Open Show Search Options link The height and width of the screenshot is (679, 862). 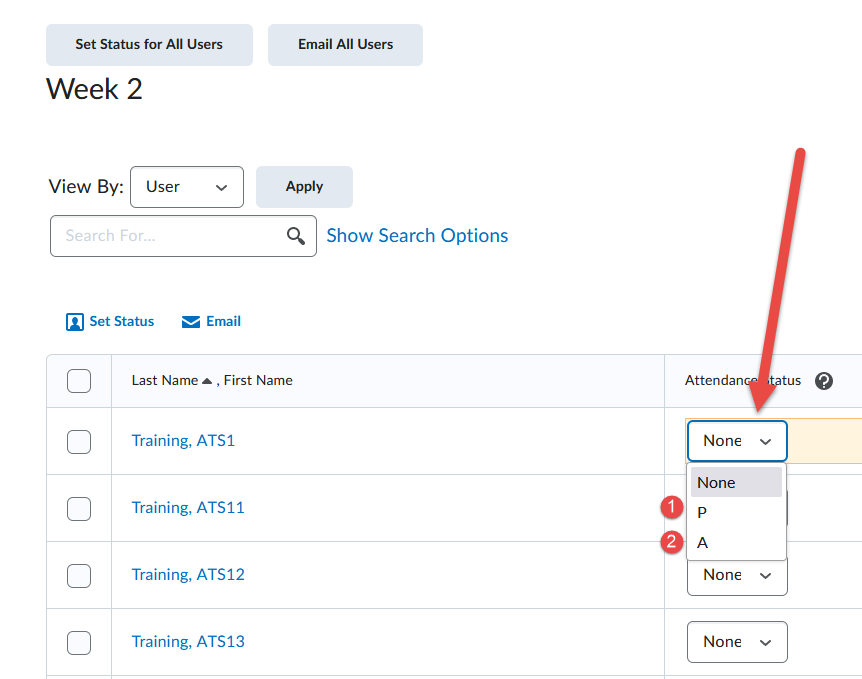(x=417, y=236)
